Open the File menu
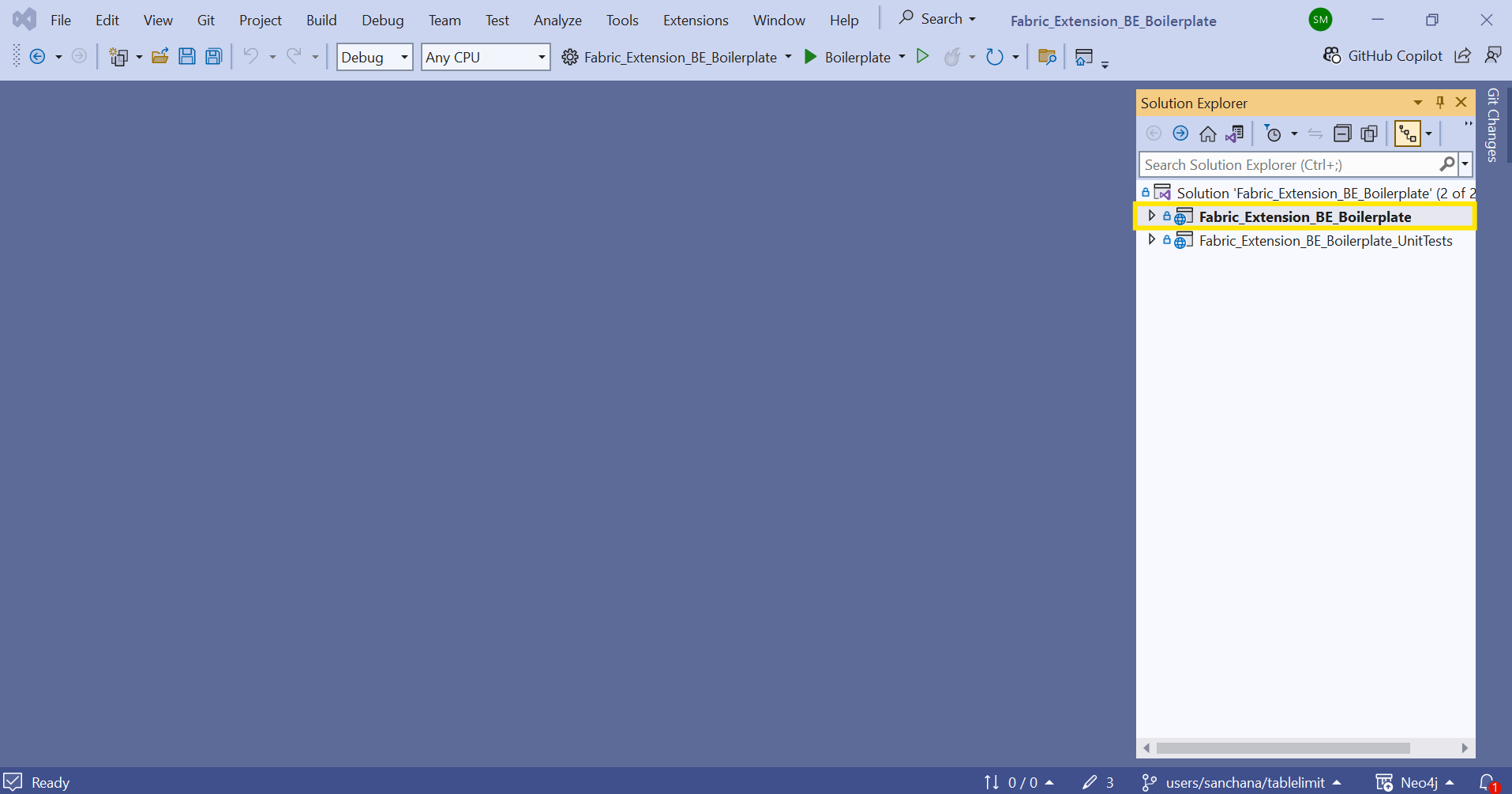 coord(61,20)
